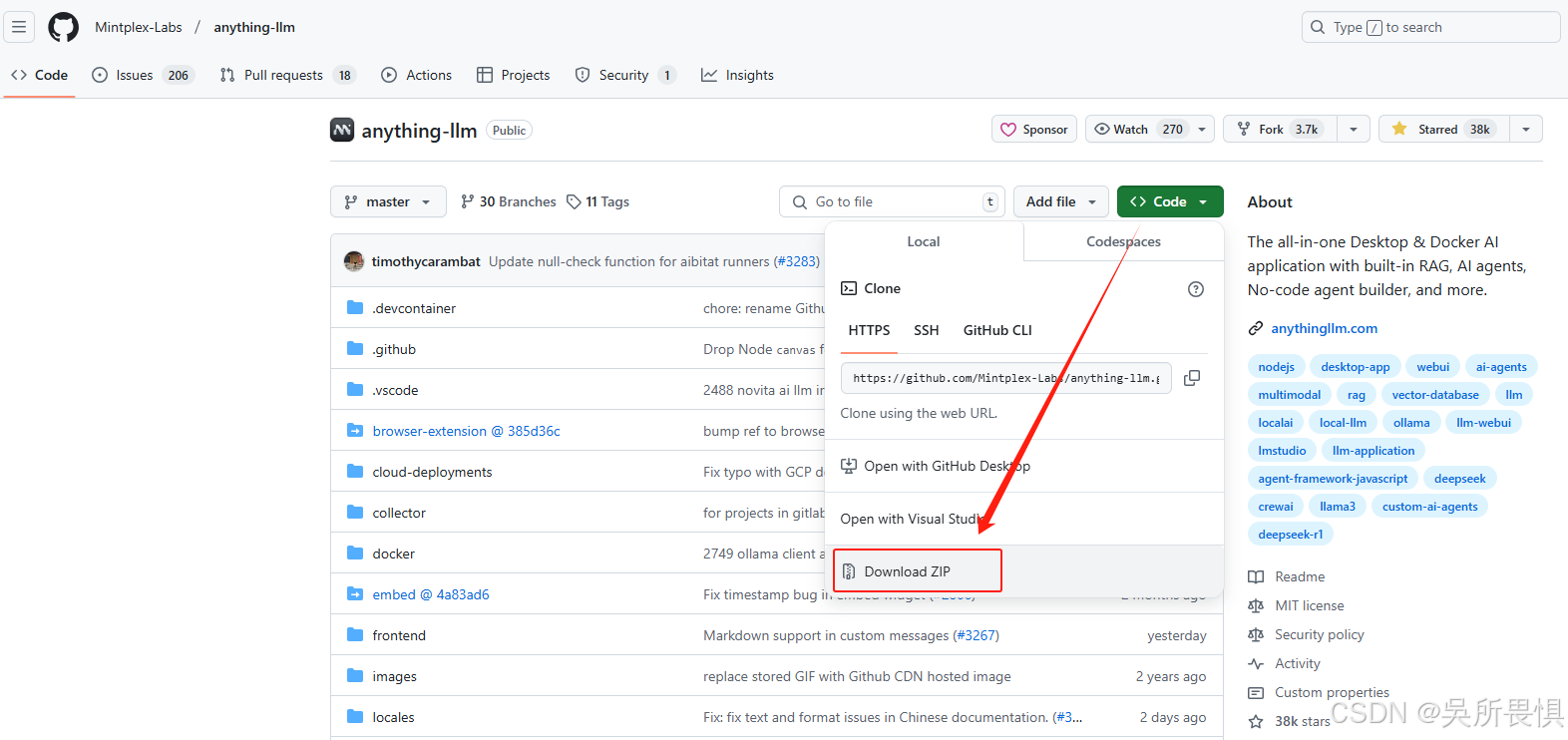
Task: Choose the GitHub CLI clone option
Action: (997, 330)
